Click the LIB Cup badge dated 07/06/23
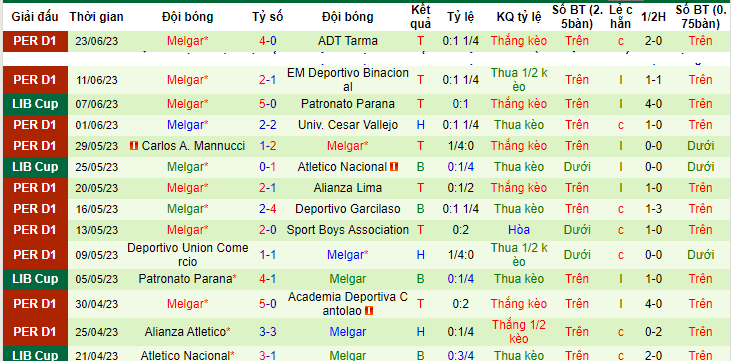This screenshot has height=361, width=731. pos(35,104)
